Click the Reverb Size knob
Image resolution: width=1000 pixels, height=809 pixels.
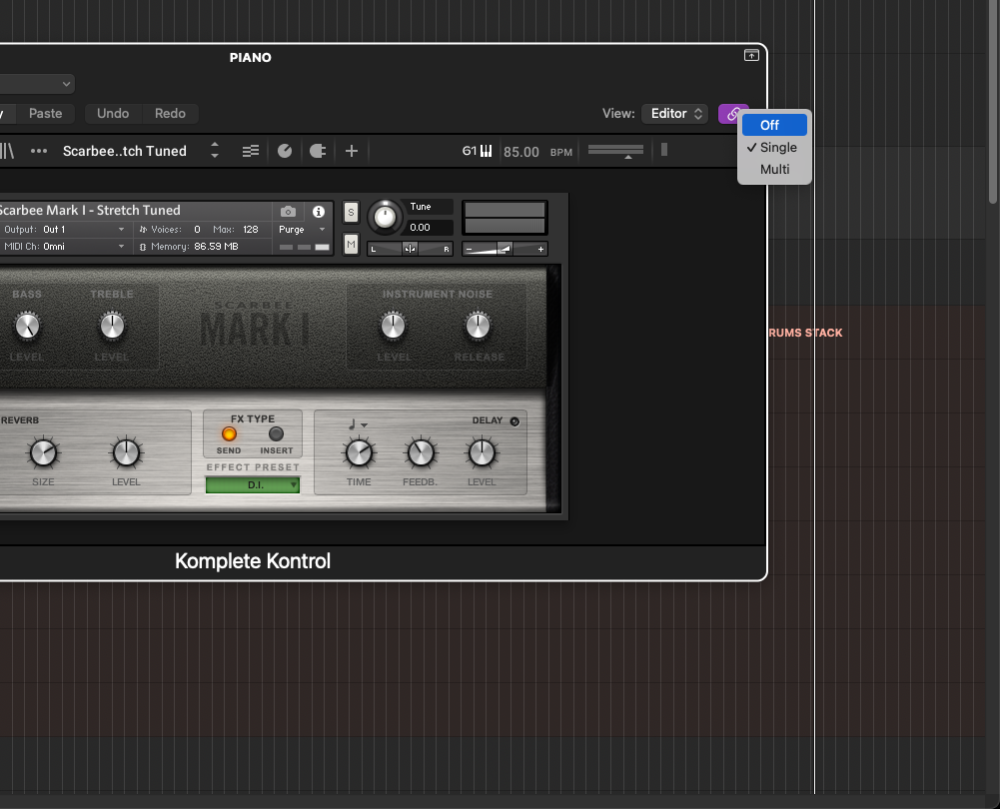pos(43,453)
